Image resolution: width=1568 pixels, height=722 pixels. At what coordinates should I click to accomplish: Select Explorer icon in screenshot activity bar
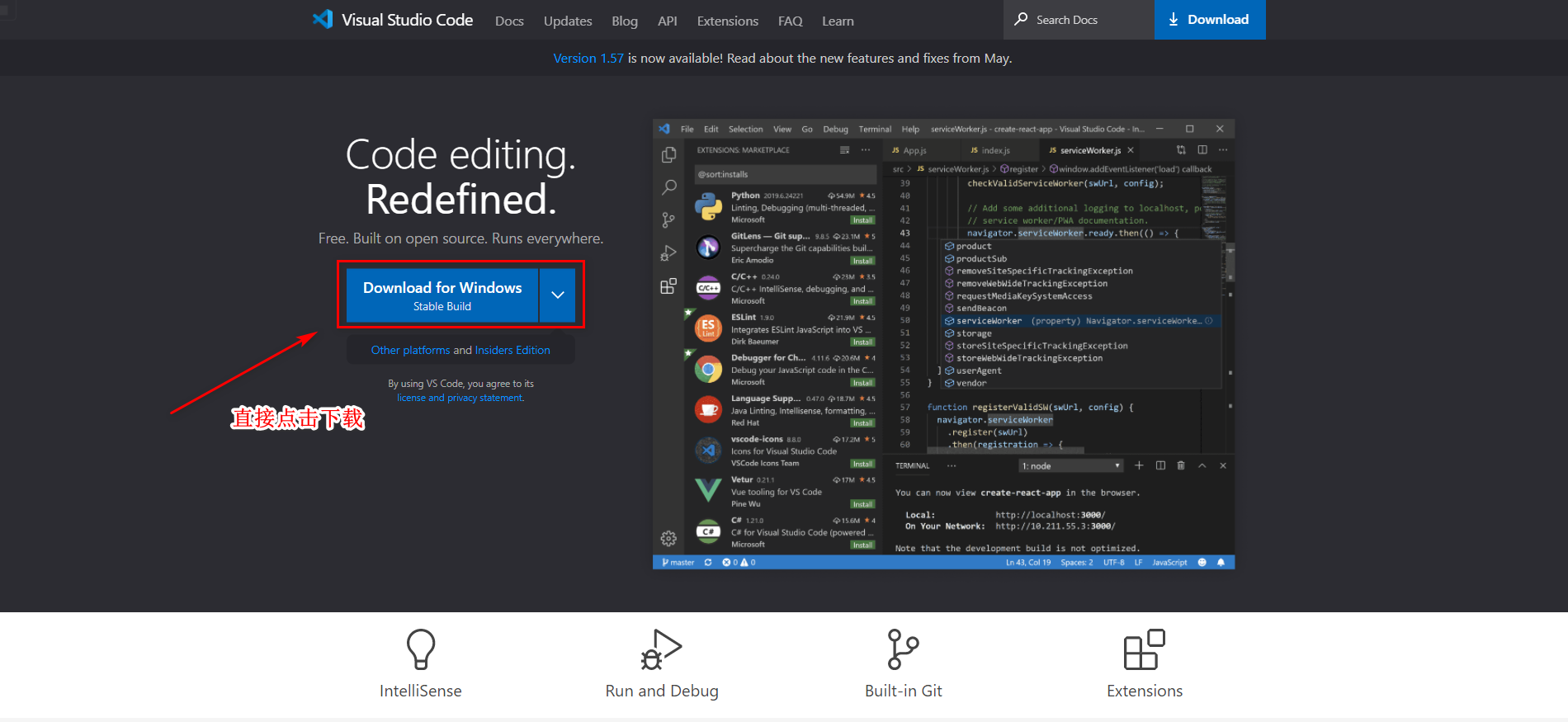(668, 155)
